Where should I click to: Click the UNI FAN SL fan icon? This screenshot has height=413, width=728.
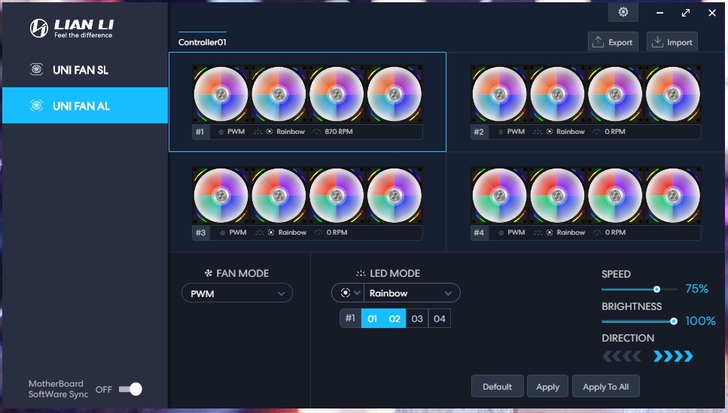point(36,69)
